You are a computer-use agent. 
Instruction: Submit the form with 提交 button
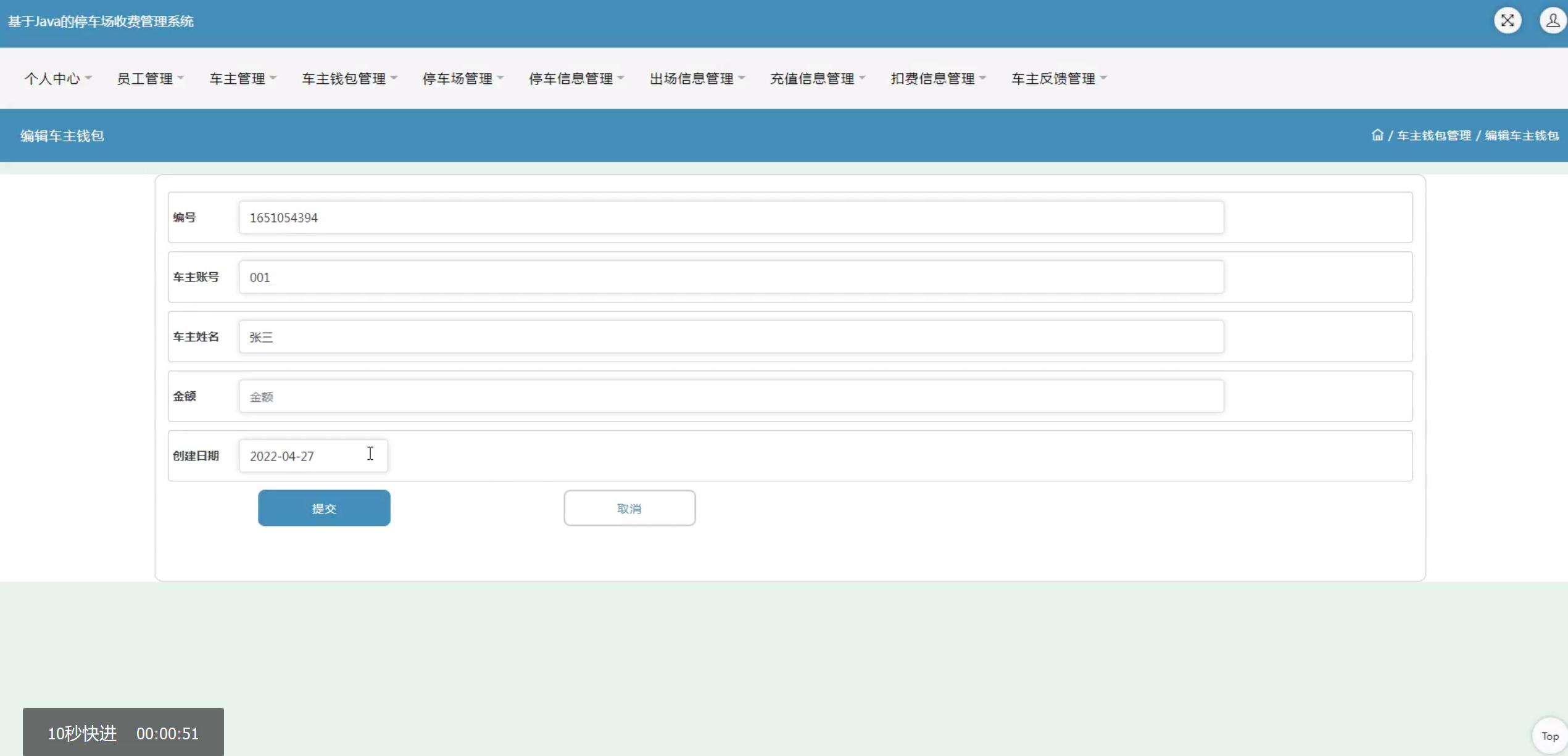[324, 508]
